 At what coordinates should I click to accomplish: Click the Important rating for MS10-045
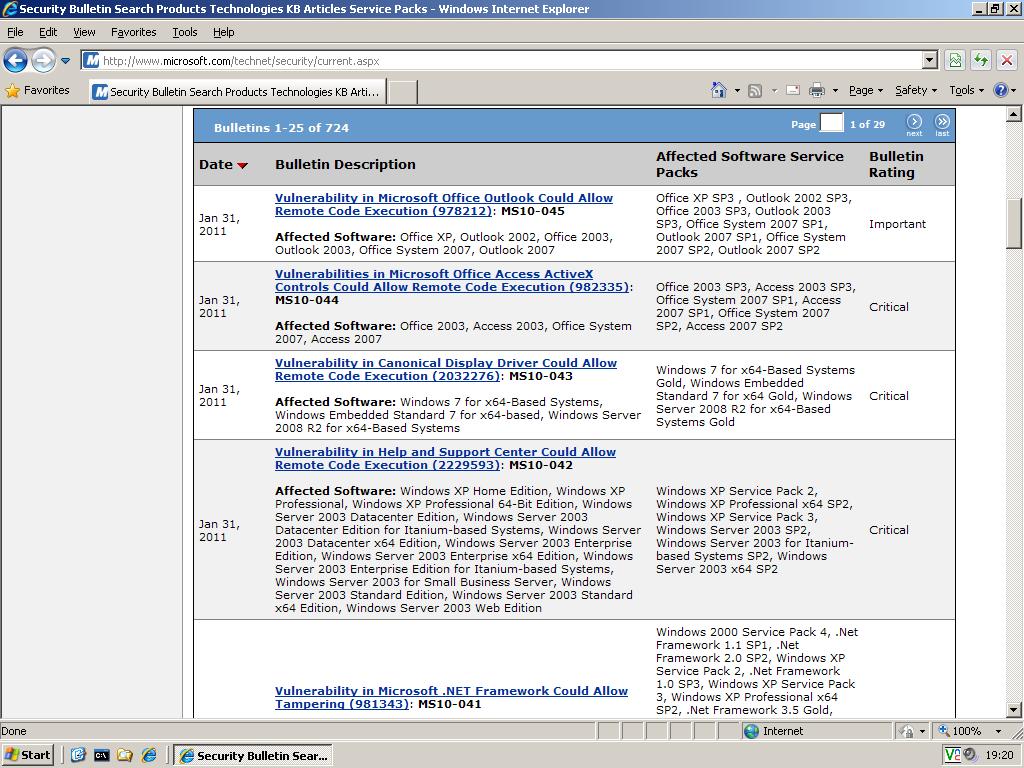[897, 224]
